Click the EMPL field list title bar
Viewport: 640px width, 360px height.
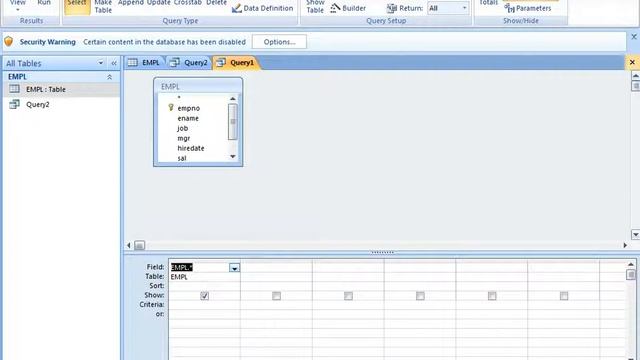pyautogui.click(x=198, y=86)
